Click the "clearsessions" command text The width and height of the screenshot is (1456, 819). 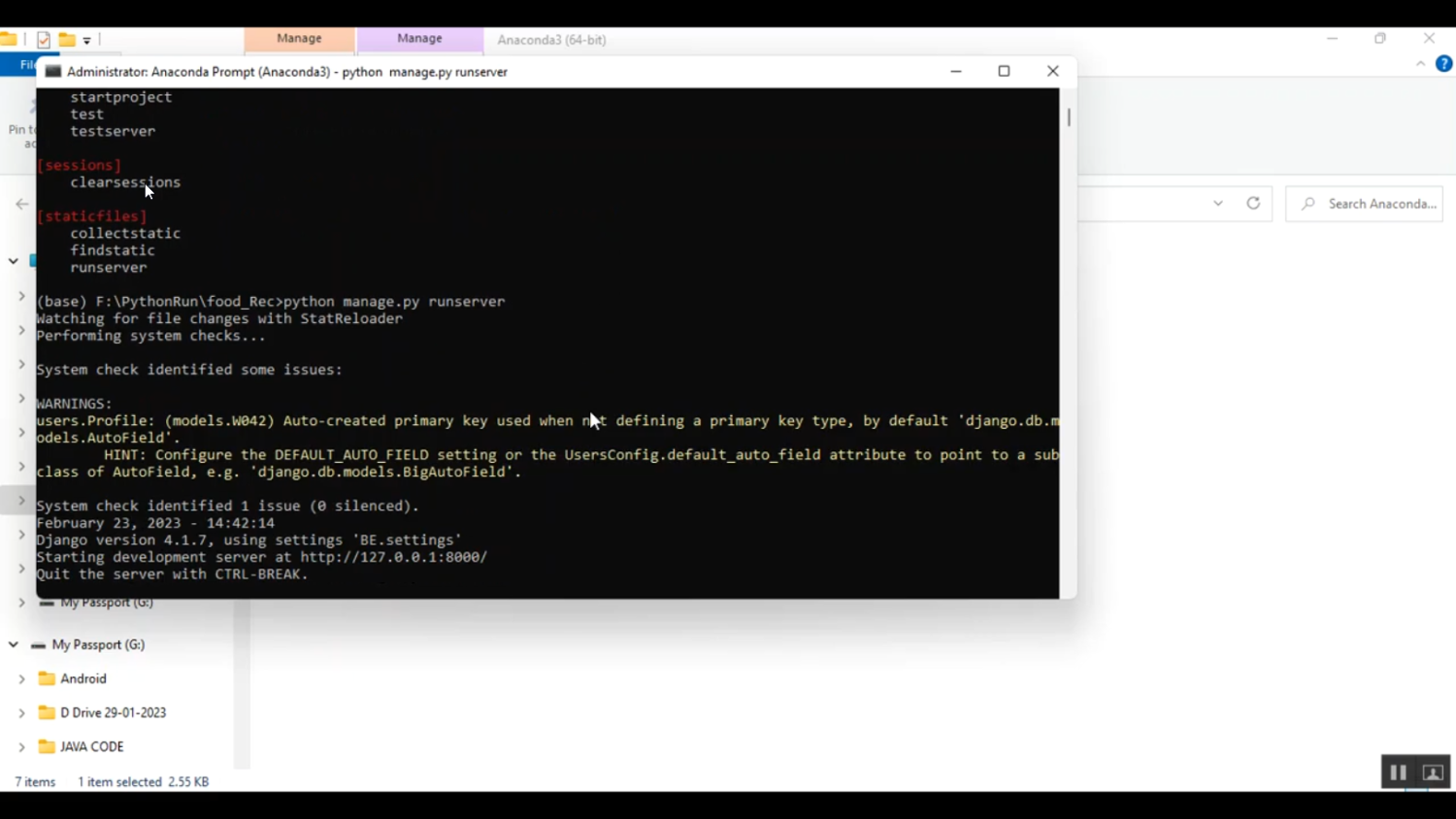(125, 182)
